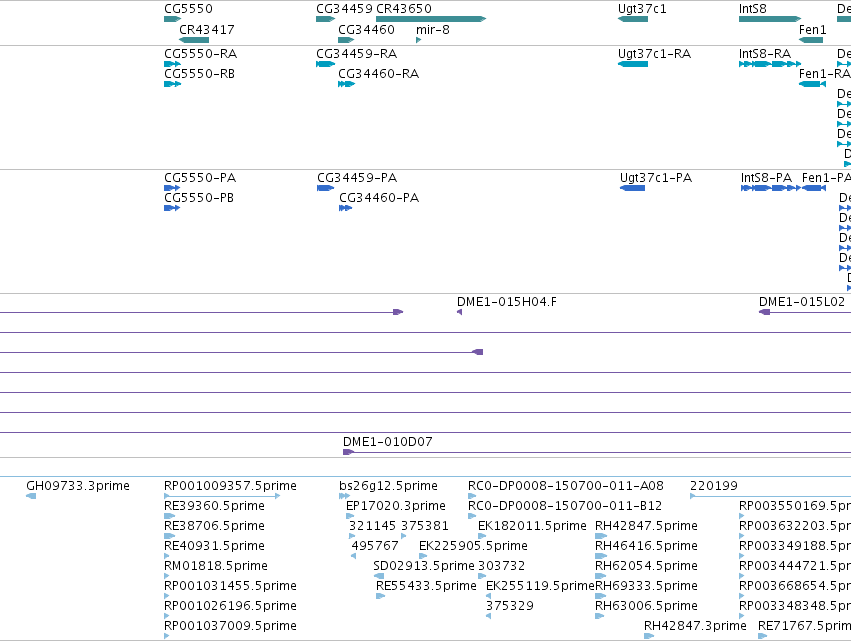
Task: Open the Fen1 gene label
Action: [812, 29]
